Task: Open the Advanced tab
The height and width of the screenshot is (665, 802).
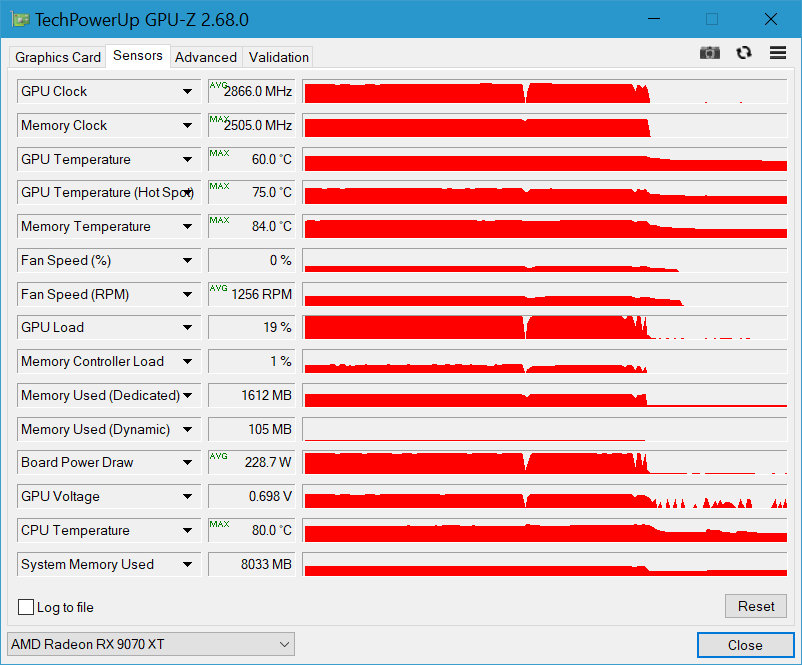Action: click(206, 57)
